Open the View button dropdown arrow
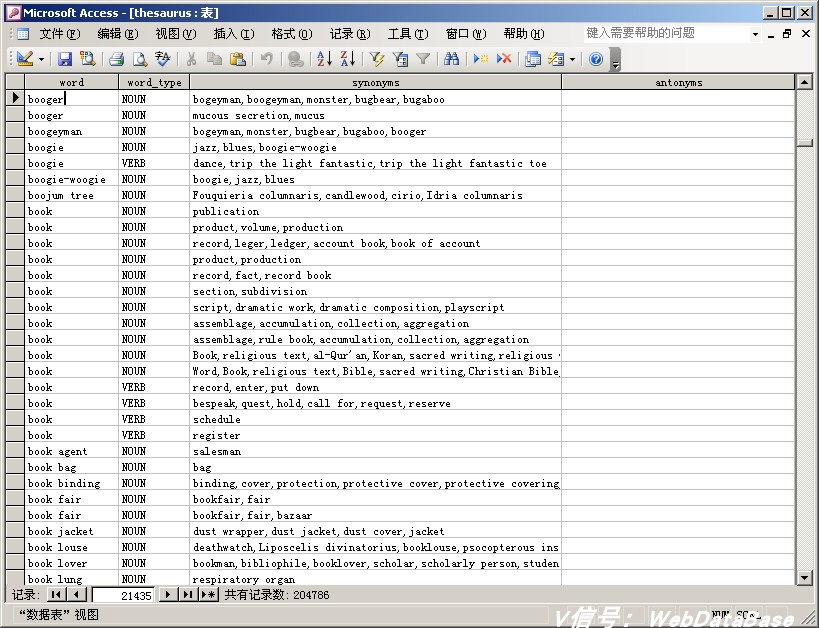The height and width of the screenshot is (628, 819). click(41, 59)
